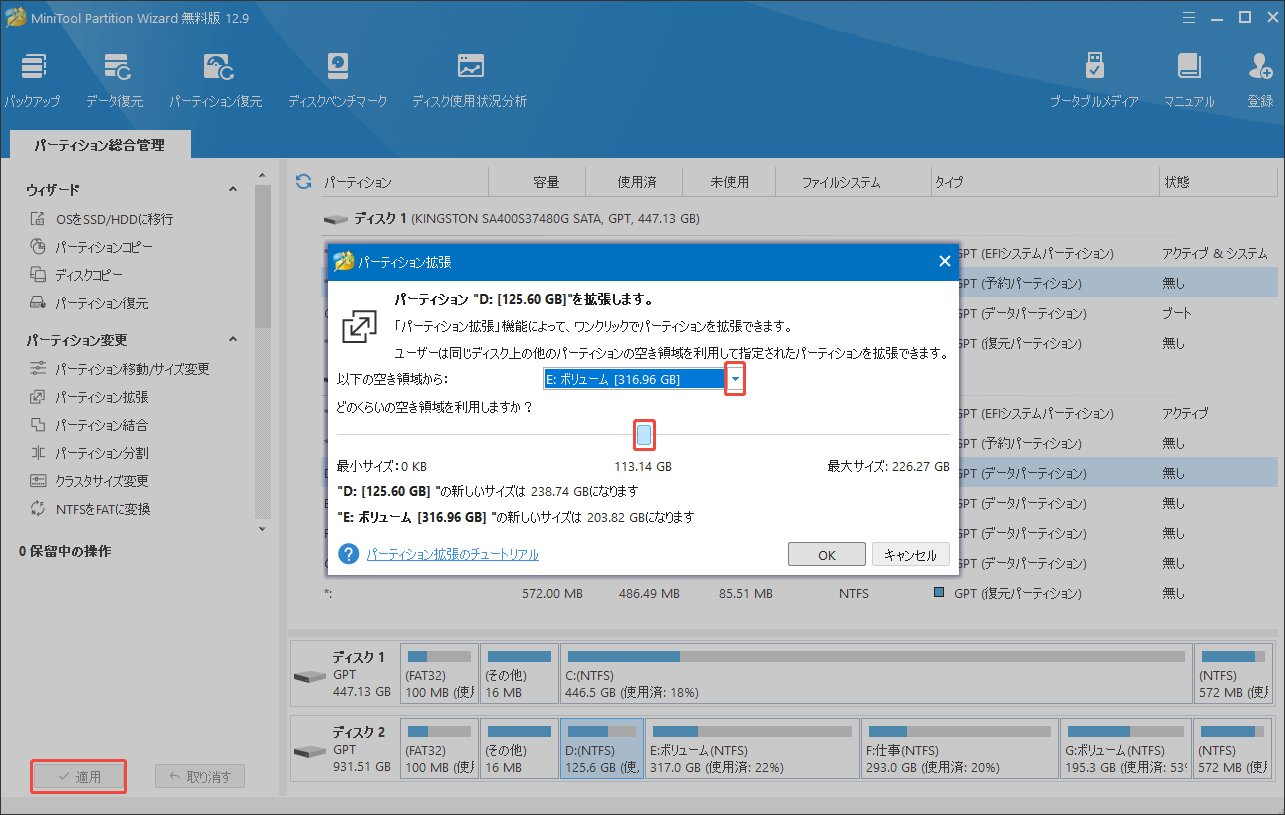Viewport: 1285px width, 815px height.
Task: Click the sidebar scroll down arrow
Action: 263,529
